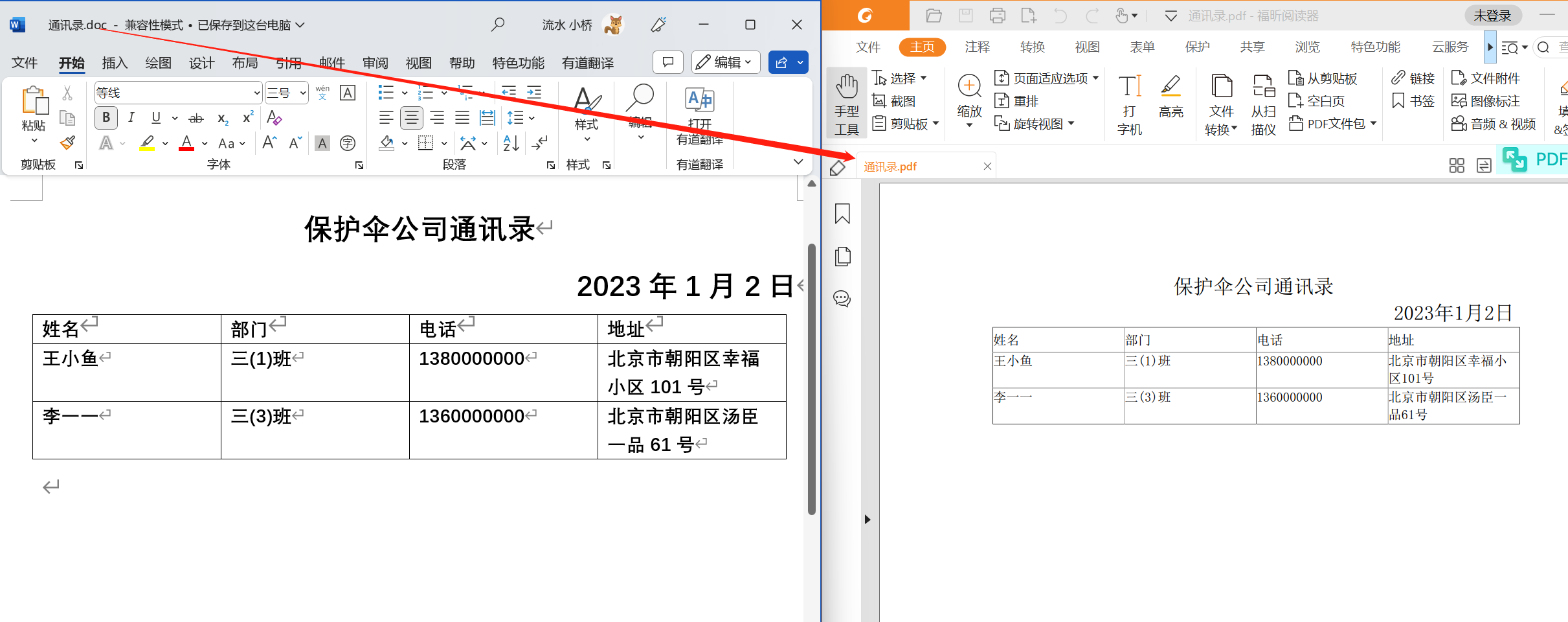Switch to the 注释 tab in Foxit
Screen dimensions: 1568x622
[x=977, y=47]
